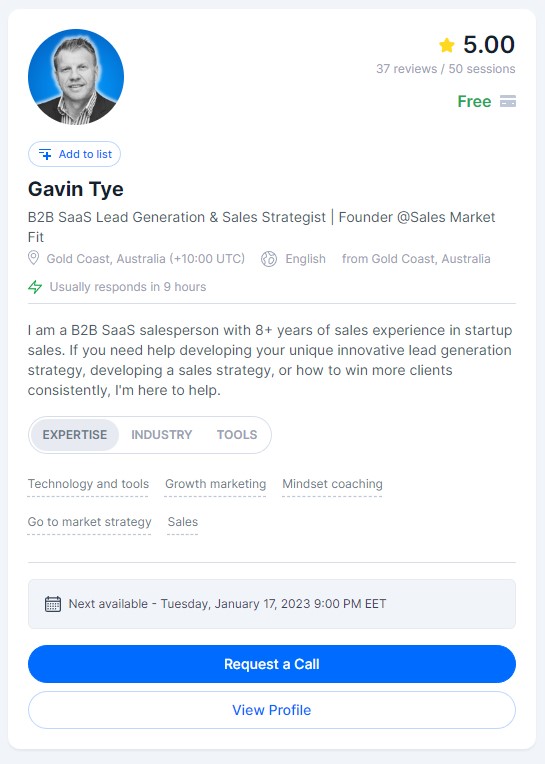Viewport: 545px width, 764px height.
Task: Click the View Profile button
Action: pos(272,710)
